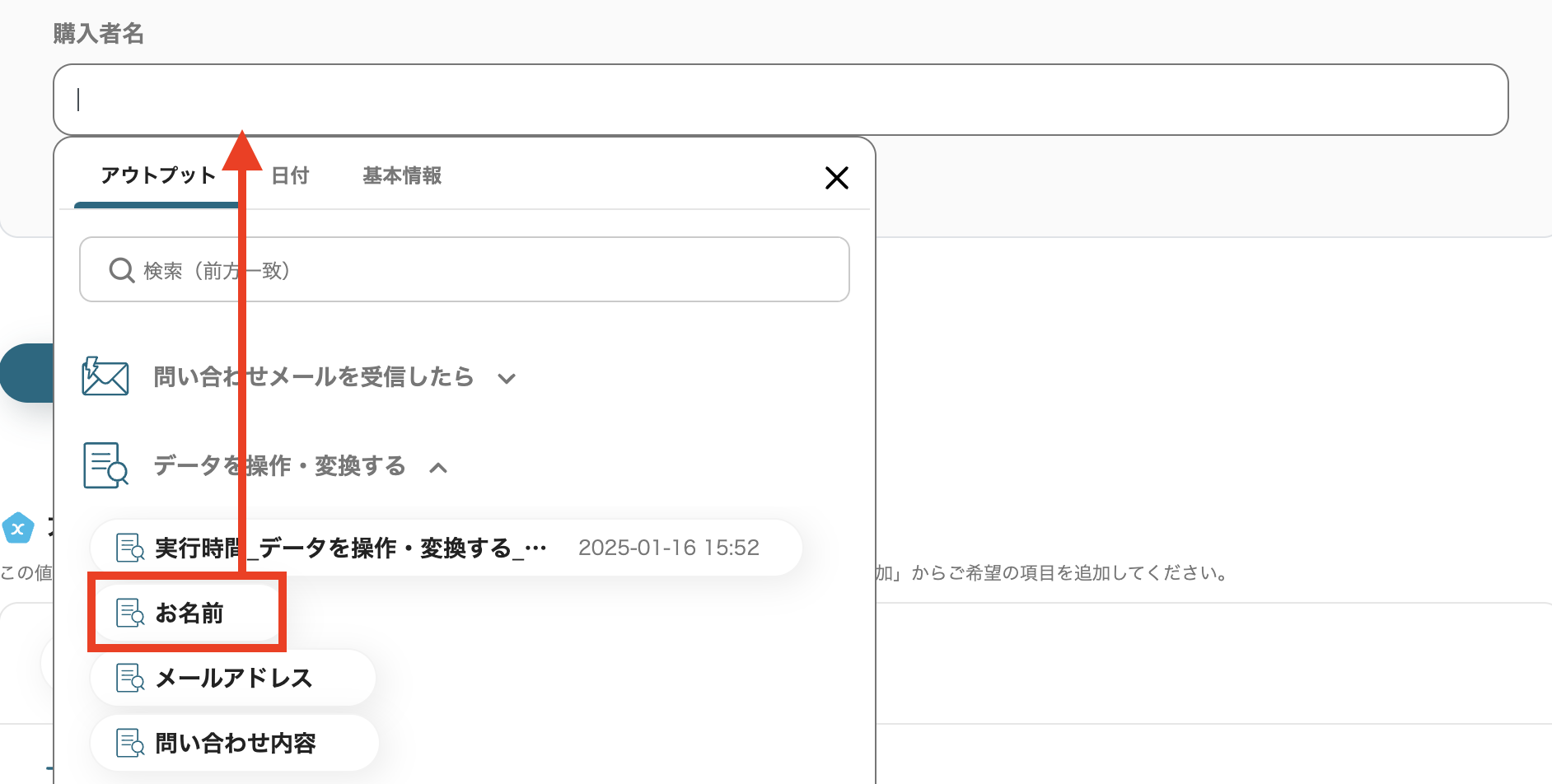Image resolution: width=1552 pixels, height=784 pixels.
Task: Click the blue pentagon x icon on the left
Action: pos(18,528)
